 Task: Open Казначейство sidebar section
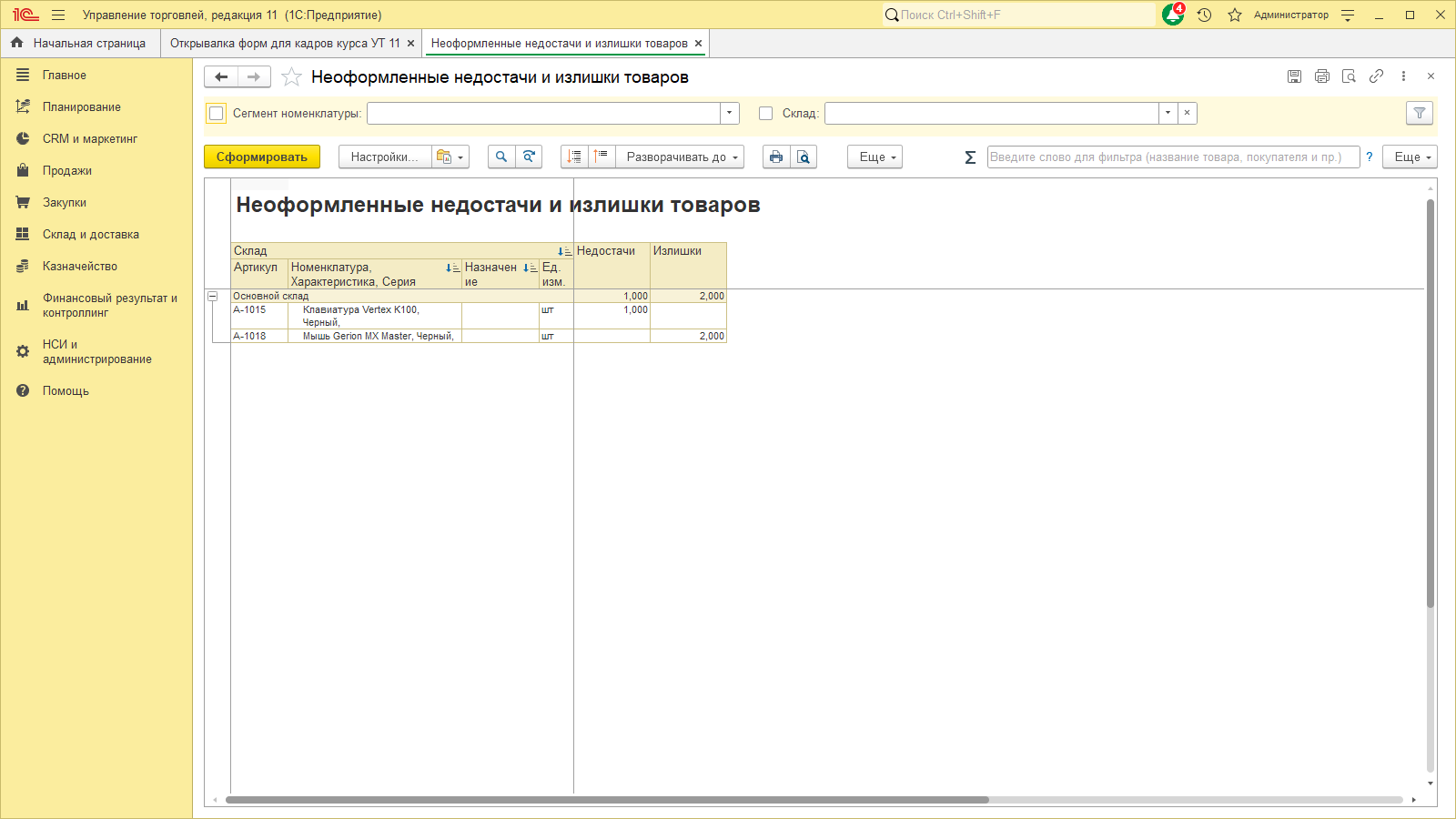pos(80,266)
